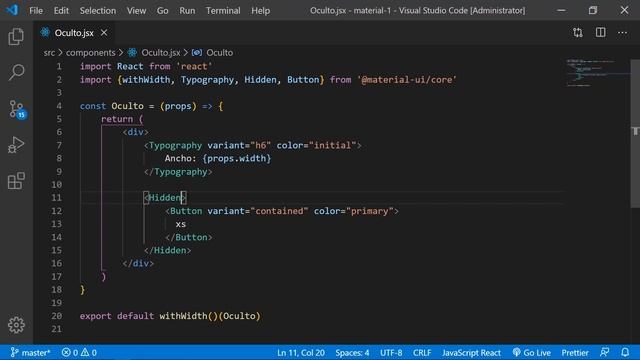Click the '@material-ui/core' string
This screenshot has width=640, height=360.
407,80
